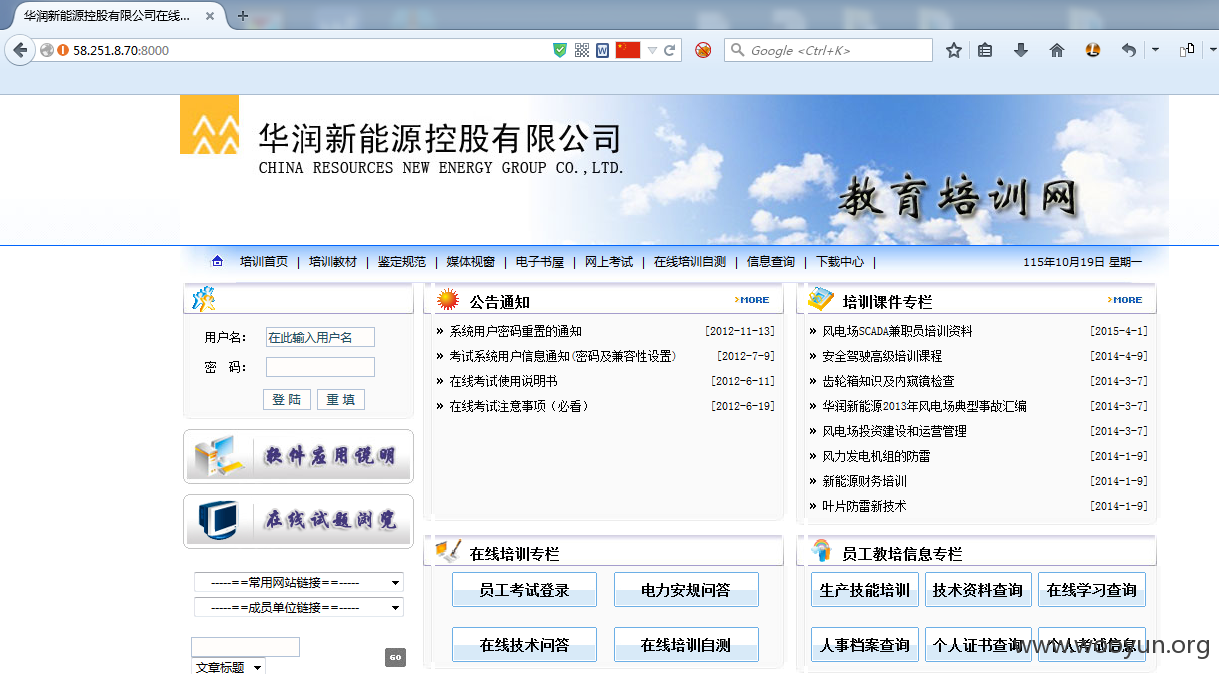Click the icon beside 在线培训专栏 heading

(x=448, y=551)
